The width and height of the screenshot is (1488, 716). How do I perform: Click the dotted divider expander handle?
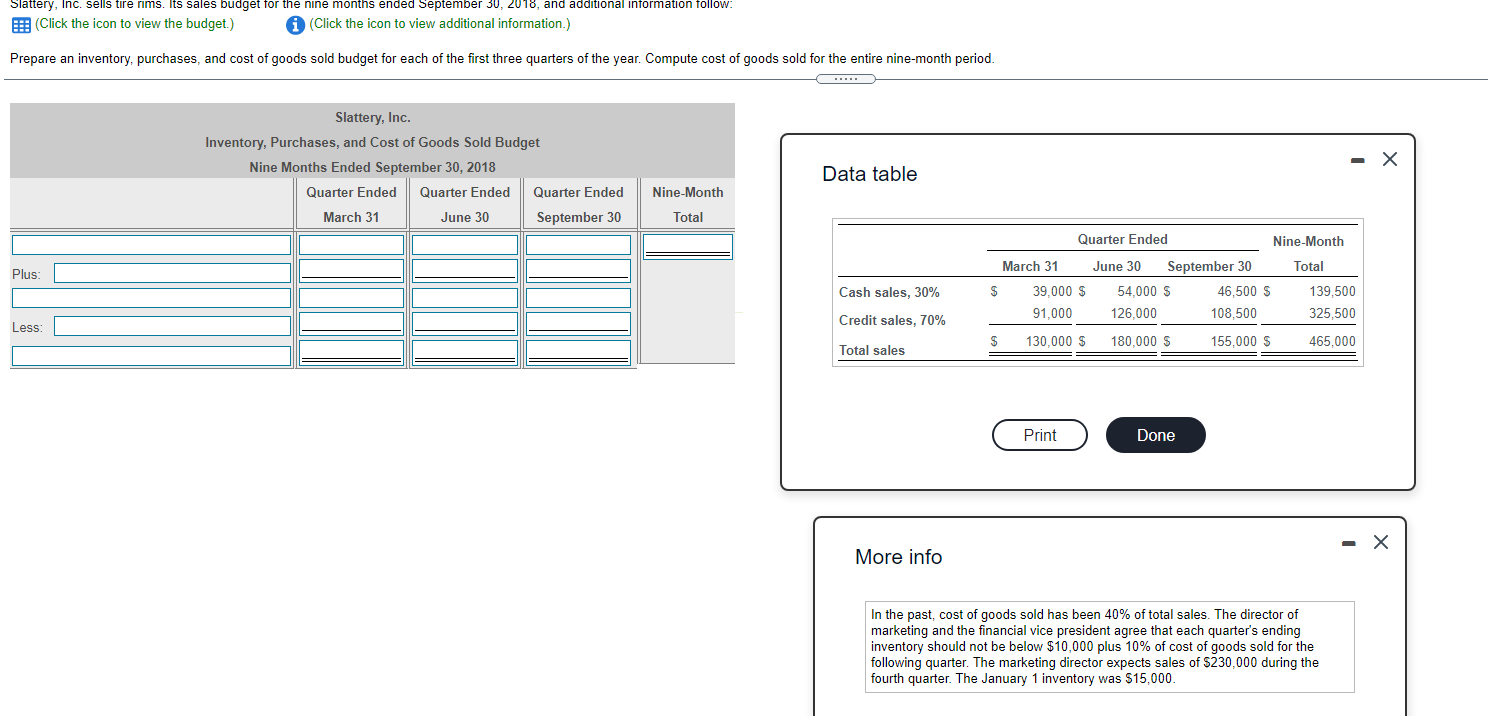tap(845, 79)
